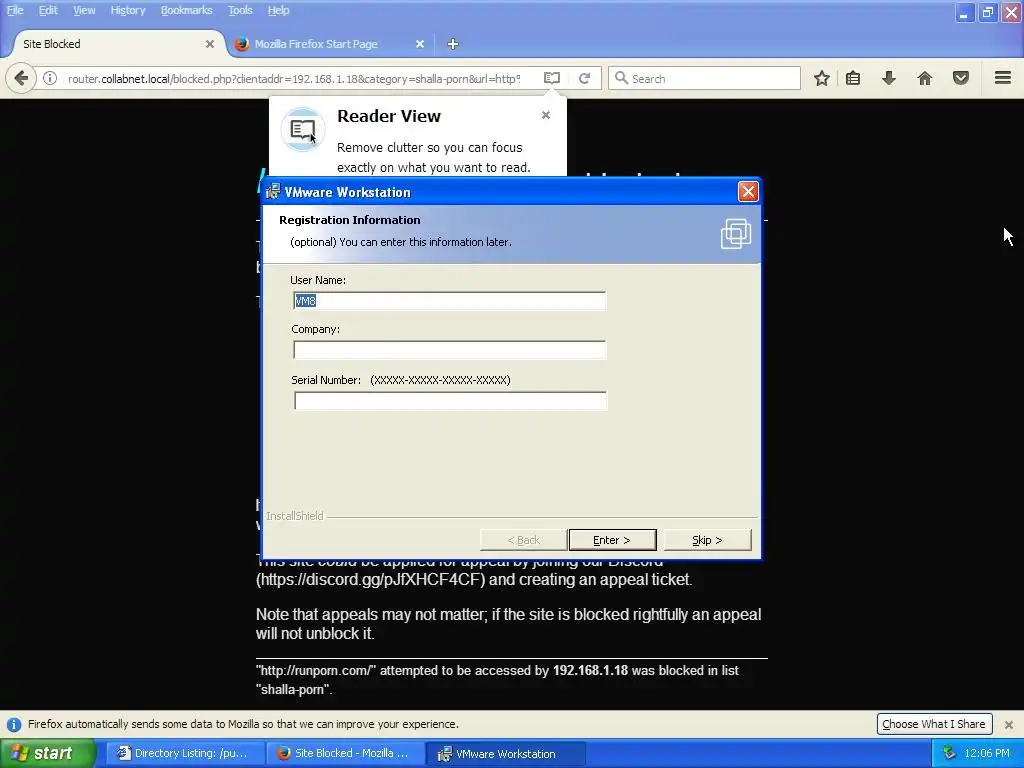Go to Firefox home page icon
This screenshot has width=1024, height=768.
click(x=925, y=78)
